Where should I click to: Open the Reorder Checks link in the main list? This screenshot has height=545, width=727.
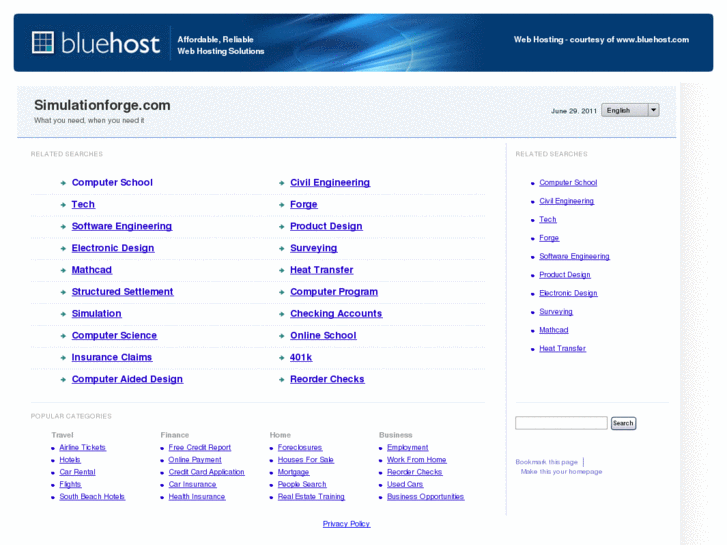(x=327, y=379)
